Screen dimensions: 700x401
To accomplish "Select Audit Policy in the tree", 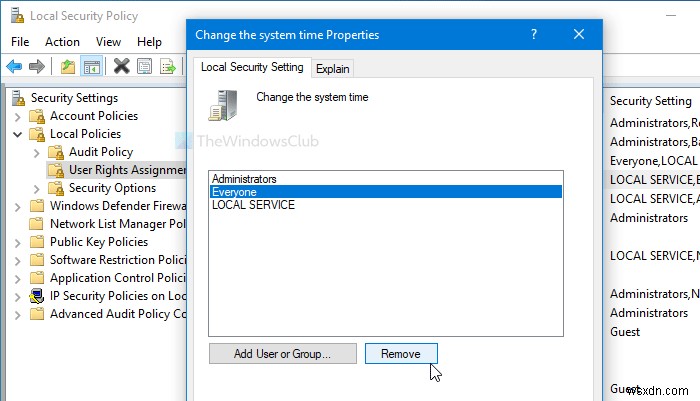I will click(101, 152).
